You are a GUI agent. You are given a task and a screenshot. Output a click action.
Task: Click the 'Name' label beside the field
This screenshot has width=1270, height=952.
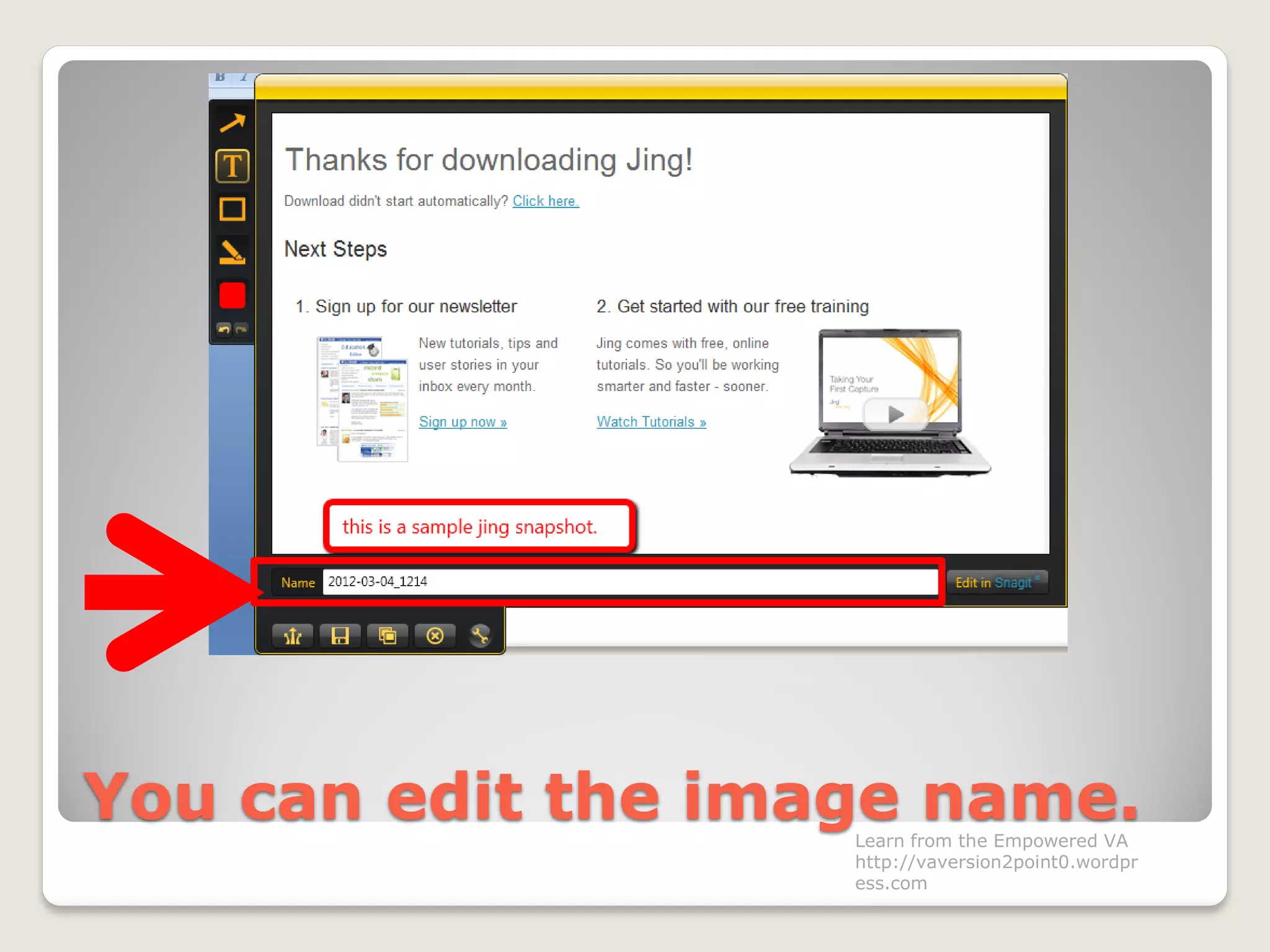click(x=298, y=583)
